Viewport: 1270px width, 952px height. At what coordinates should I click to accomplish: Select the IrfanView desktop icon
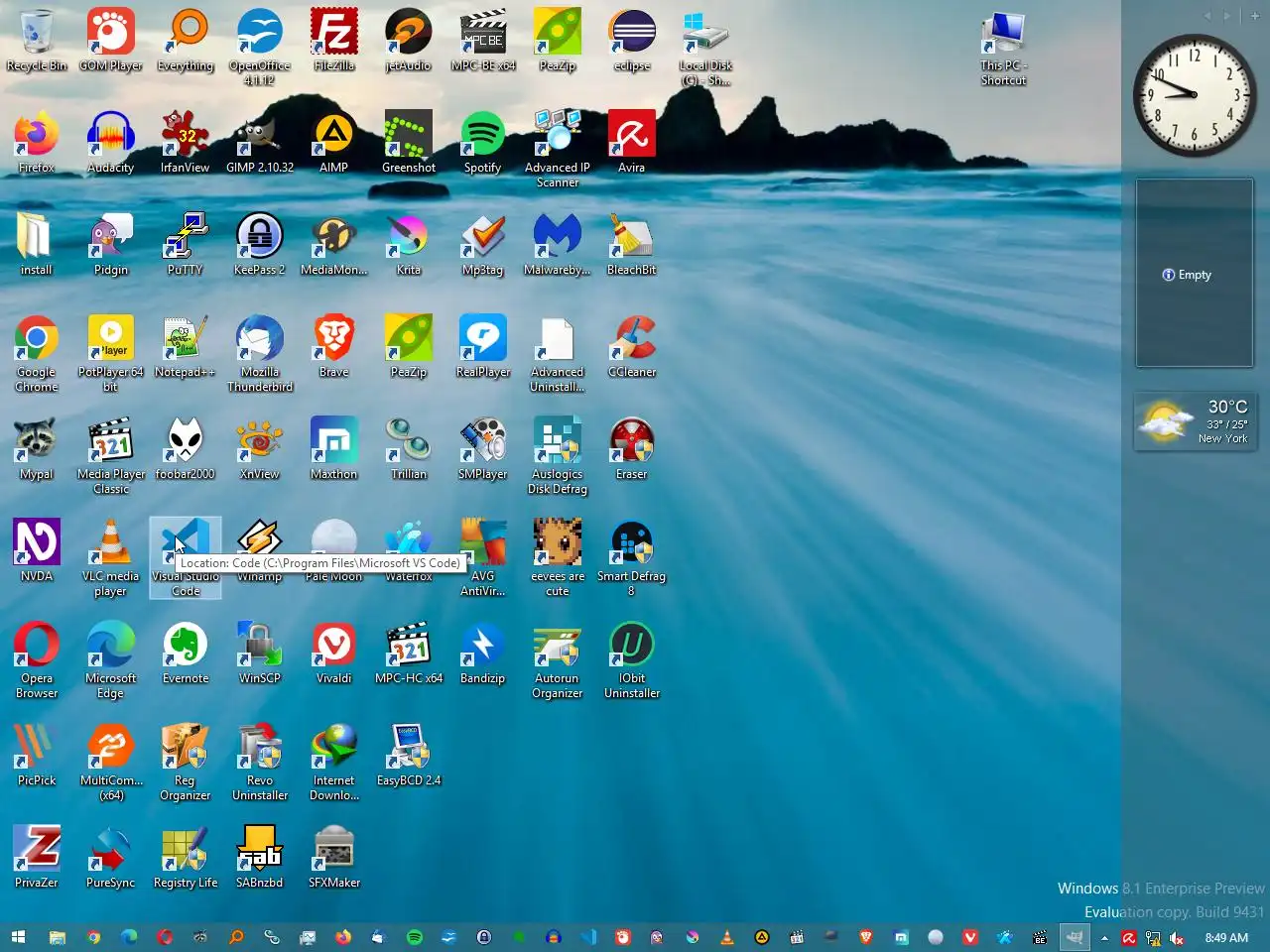tap(186, 143)
